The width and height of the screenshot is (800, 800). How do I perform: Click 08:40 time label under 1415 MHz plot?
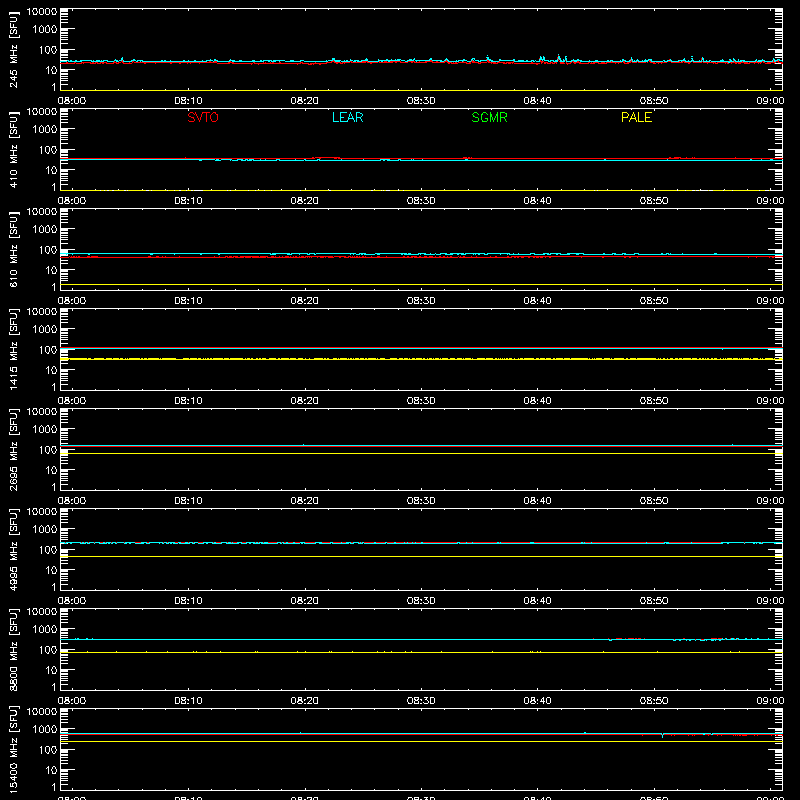[537, 401]
